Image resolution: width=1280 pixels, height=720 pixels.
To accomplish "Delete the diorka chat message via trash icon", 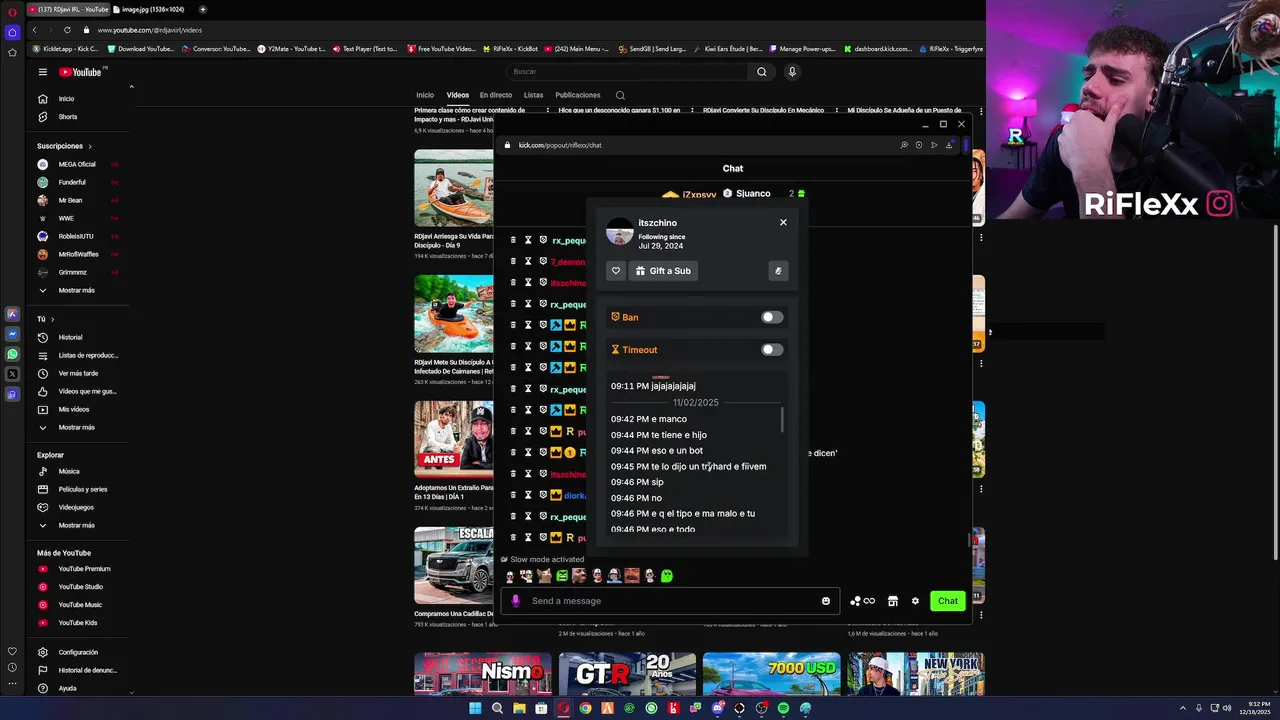I will tap(513, 495).
